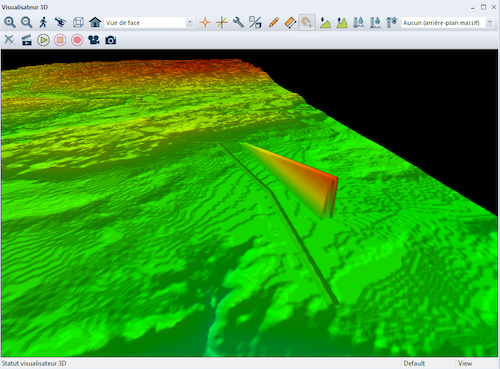This screenshot has width=500, height=369.
Task: Minimize the Visualisateur 3D window
Action: pos(473,7)
